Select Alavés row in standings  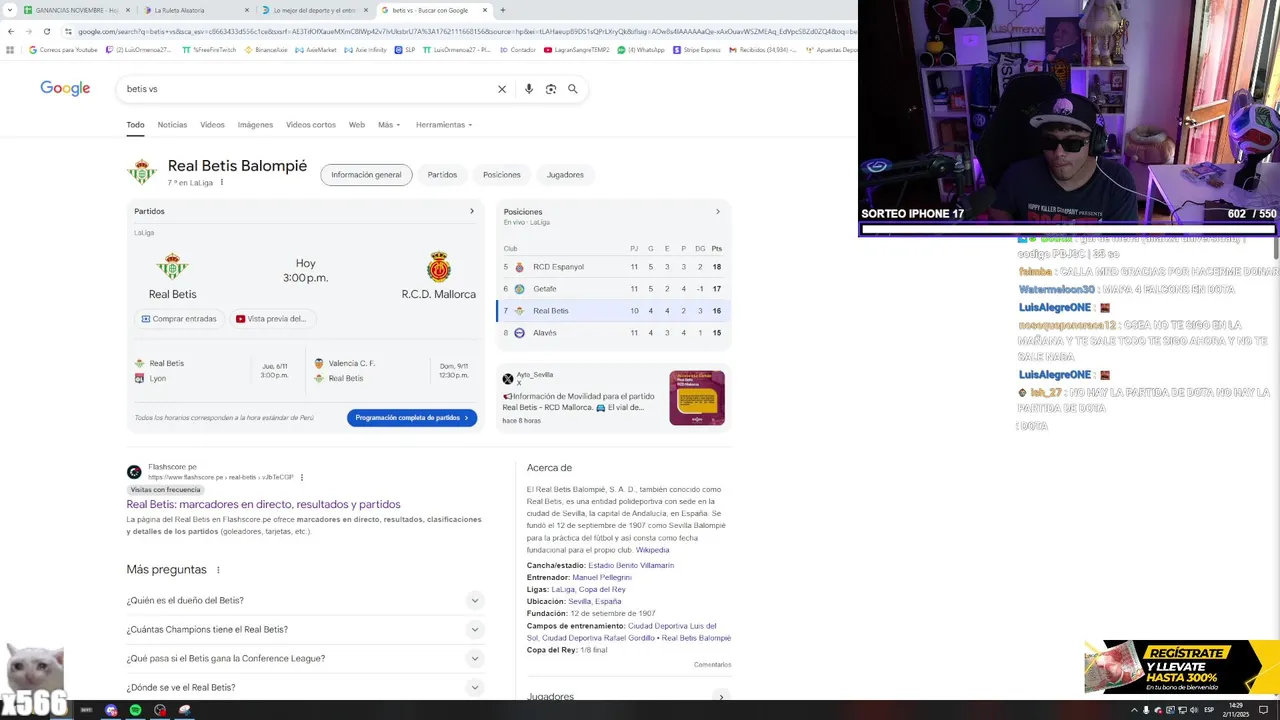click(613, 333)
